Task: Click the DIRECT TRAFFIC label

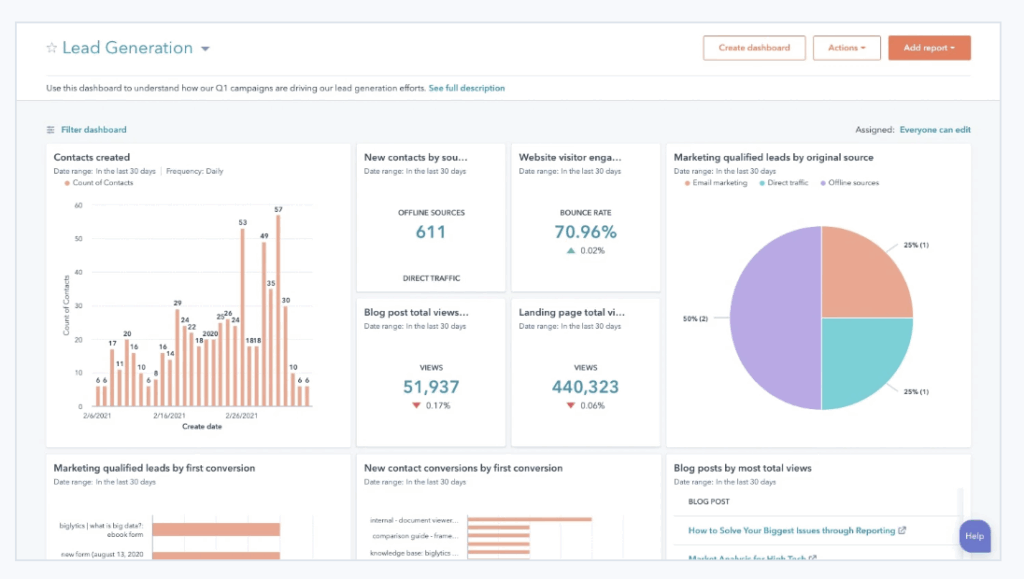Action: tap(431, 278)
